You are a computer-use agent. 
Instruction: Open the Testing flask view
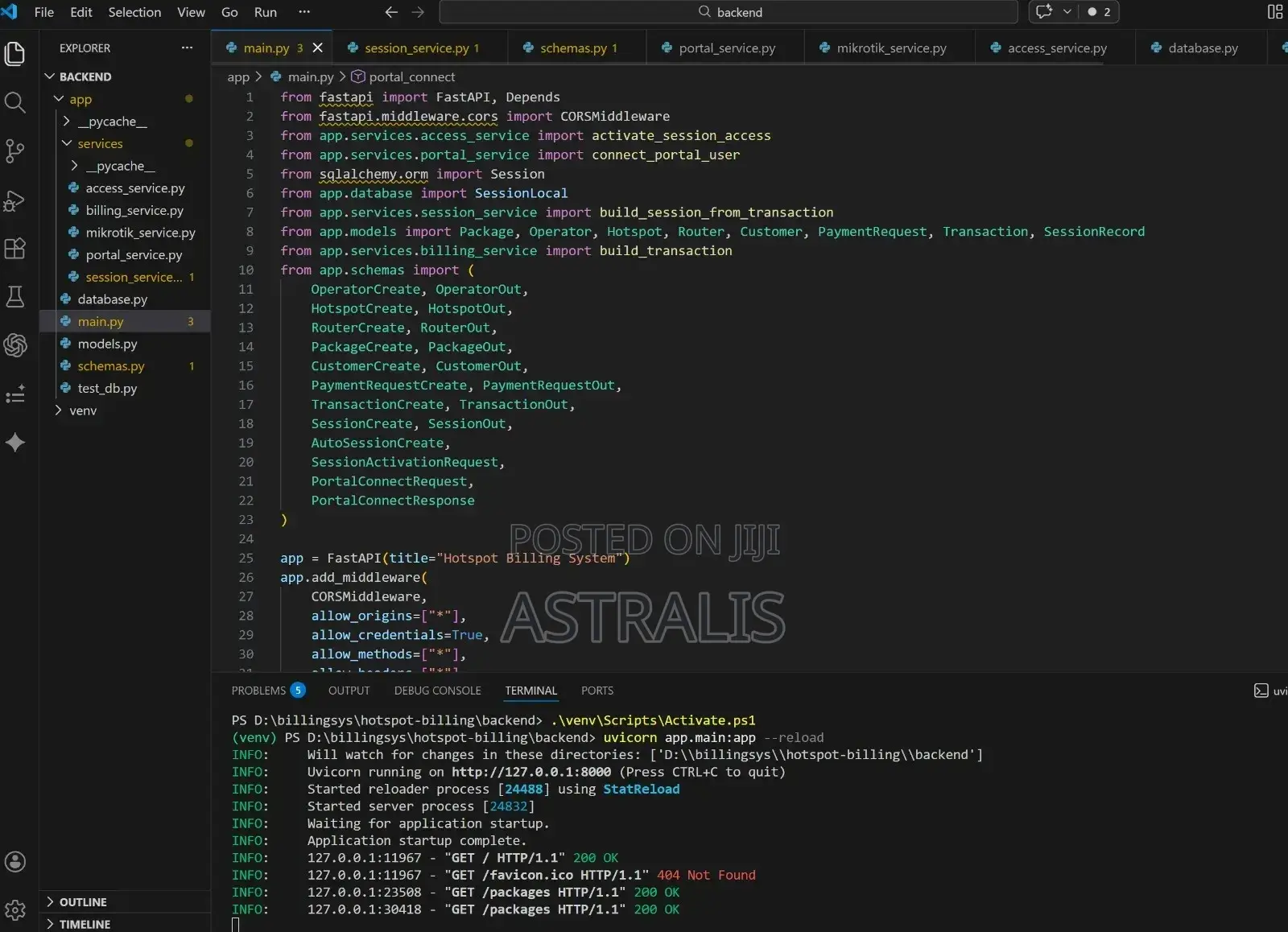pyautogui.click(x=15, y=297)
